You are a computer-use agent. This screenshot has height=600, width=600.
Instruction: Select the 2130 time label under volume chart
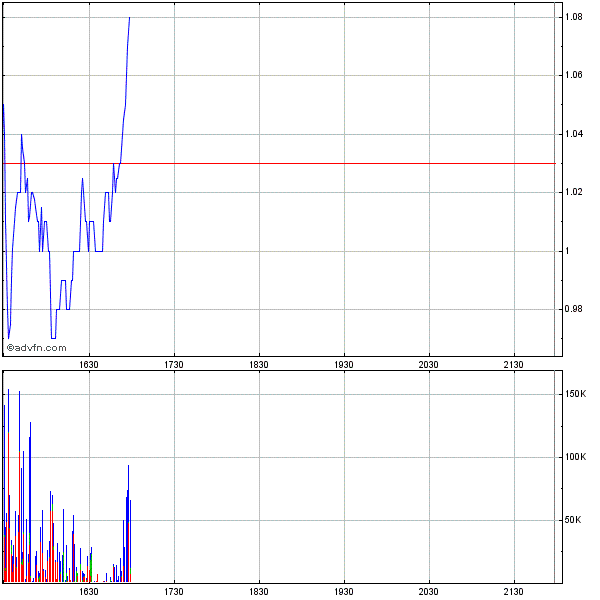(x=513, y=592)
